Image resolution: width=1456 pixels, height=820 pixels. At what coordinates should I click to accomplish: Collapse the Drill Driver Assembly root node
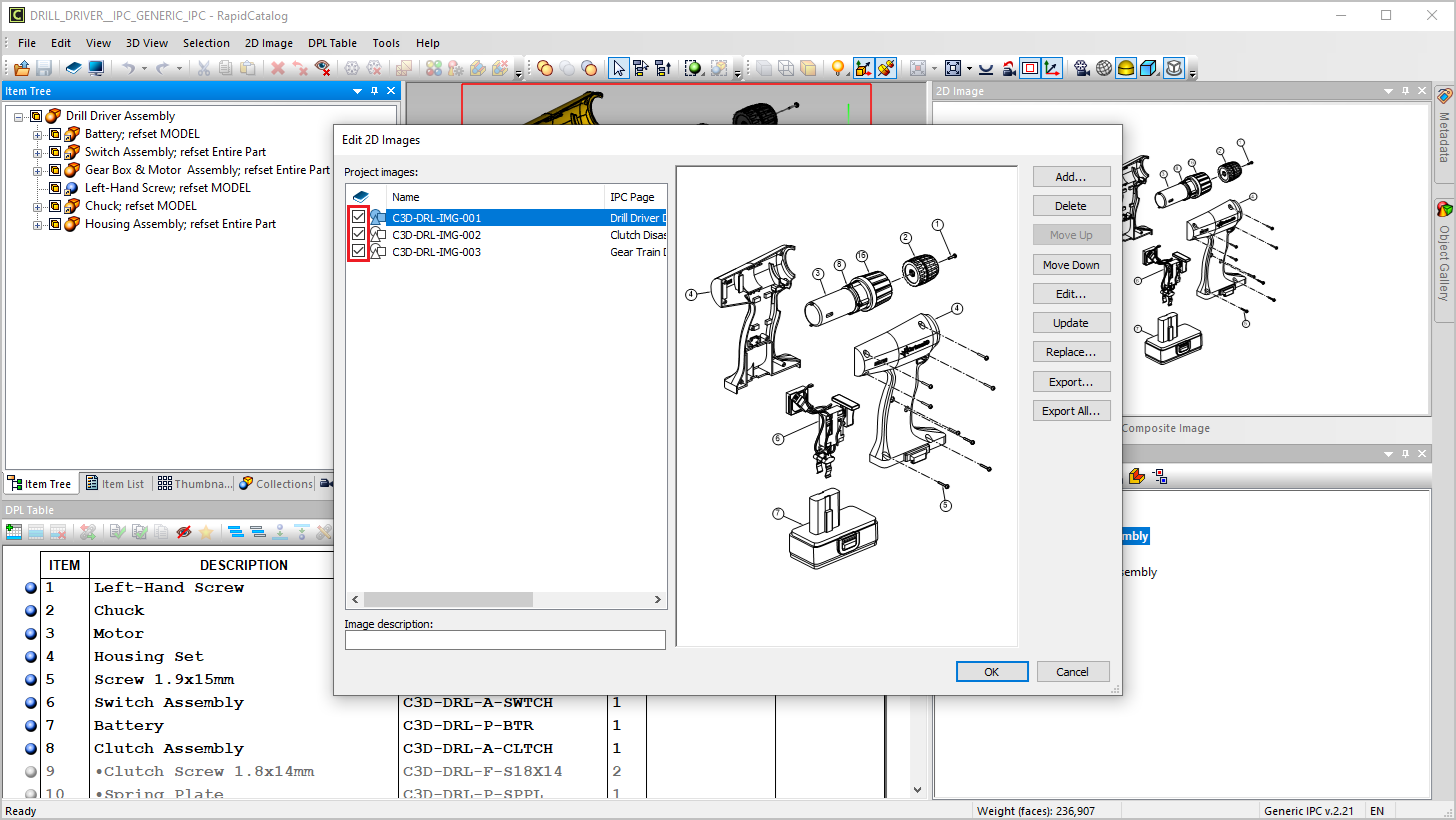[19, 116]
